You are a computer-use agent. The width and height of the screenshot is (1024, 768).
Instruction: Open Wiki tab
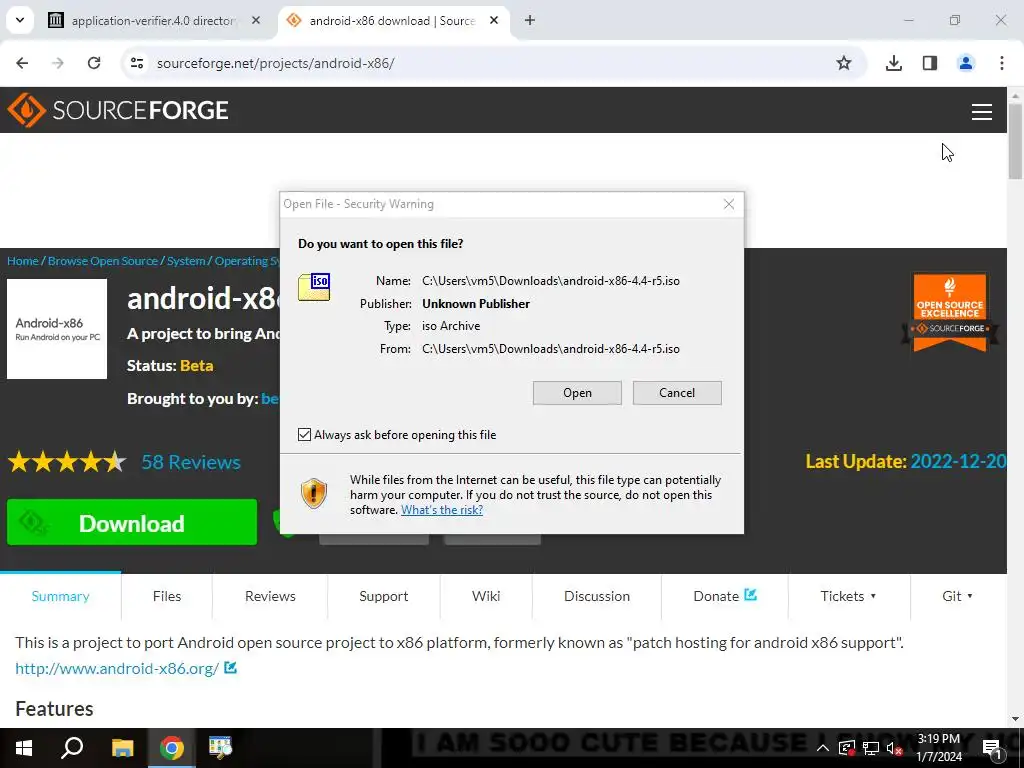(486, 596)
